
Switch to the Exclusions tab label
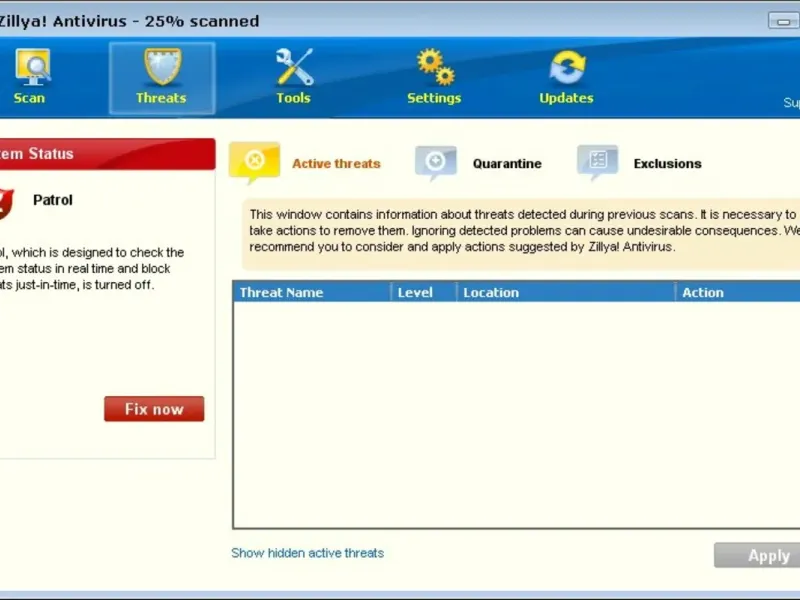point(667,164)
